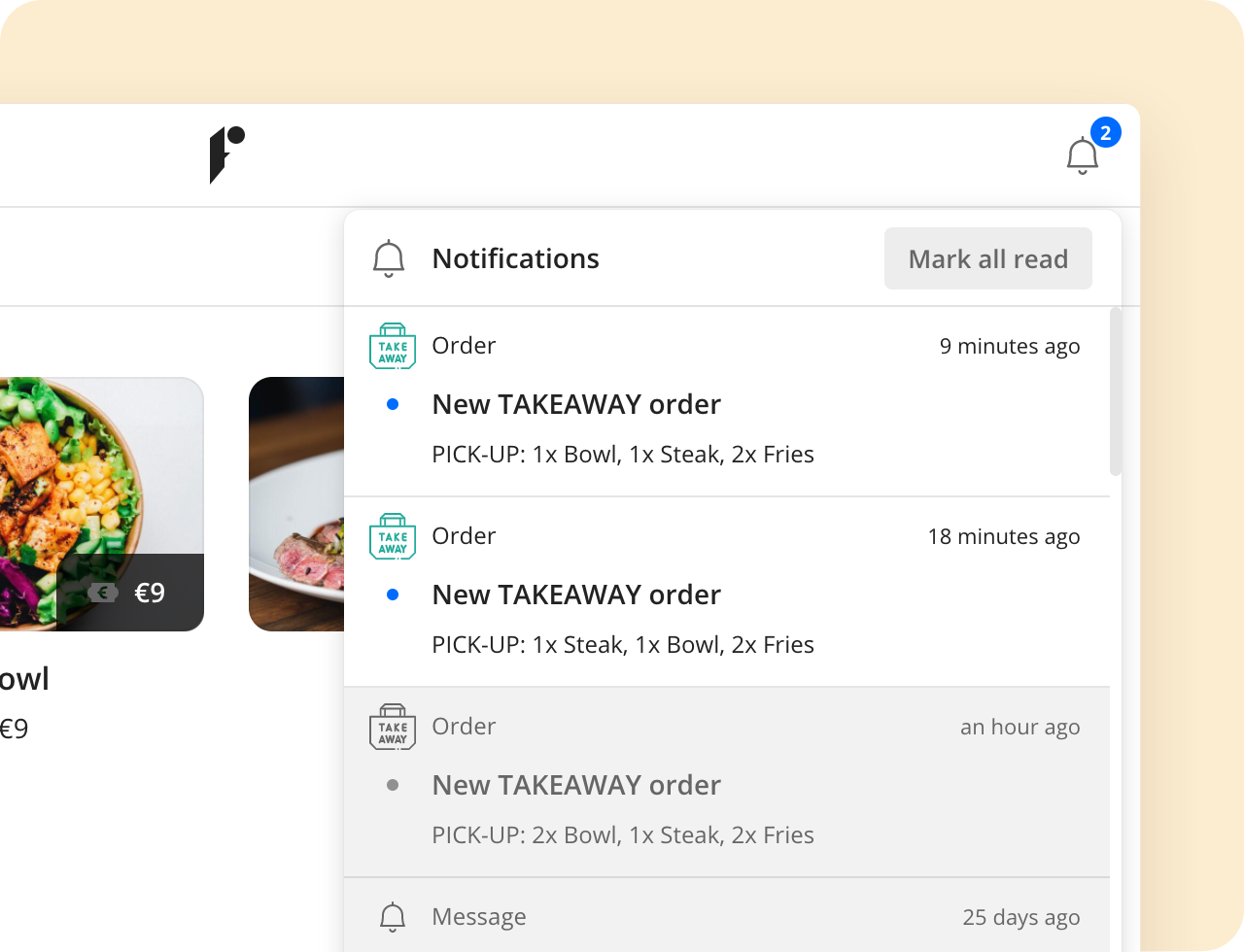Viewport: 1244px width, 952px height.
Task: Click takeaway bag icon on 9 minutes ago order
Action: tap(393, 347)
